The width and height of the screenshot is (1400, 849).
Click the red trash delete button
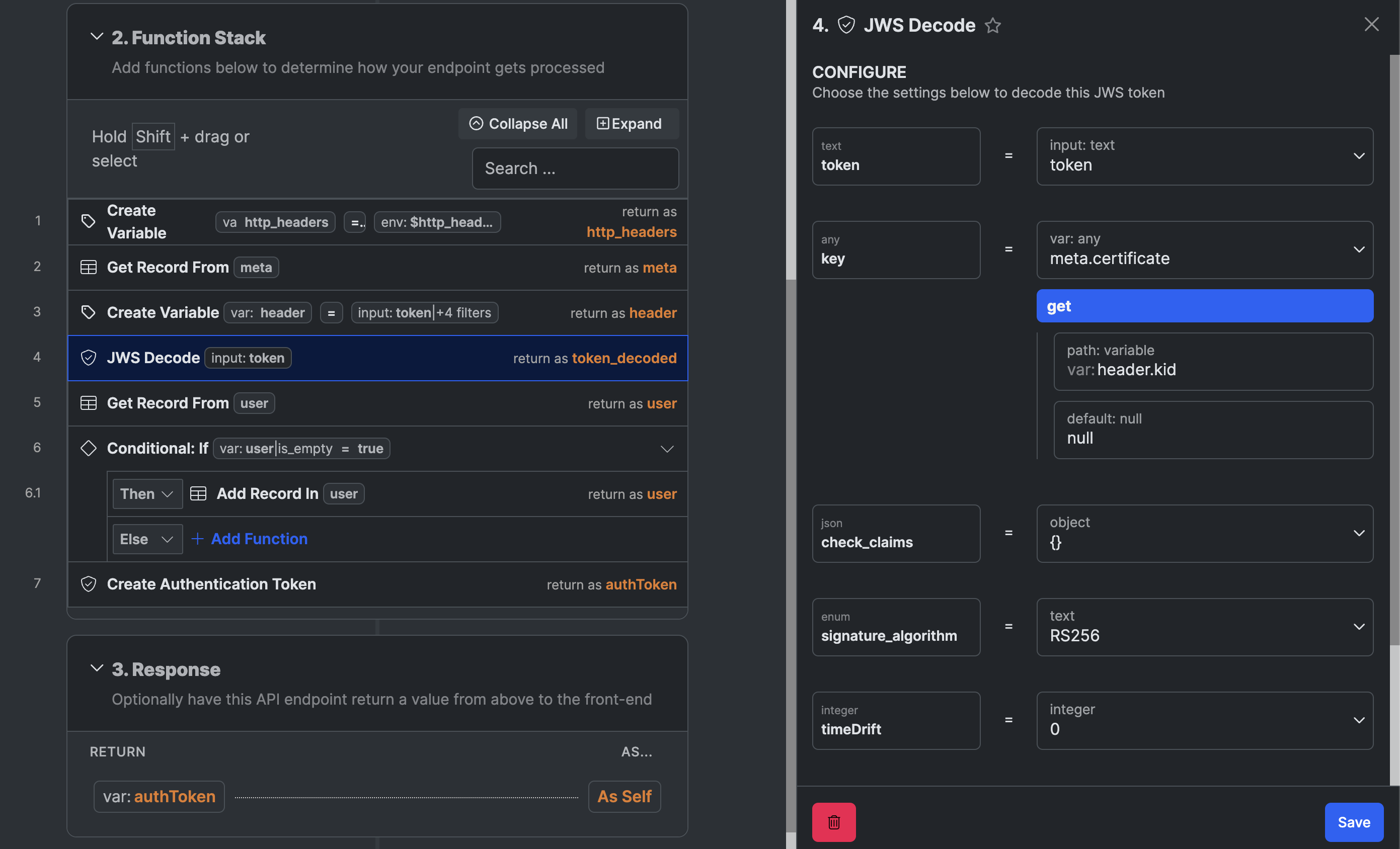(833, 822)
